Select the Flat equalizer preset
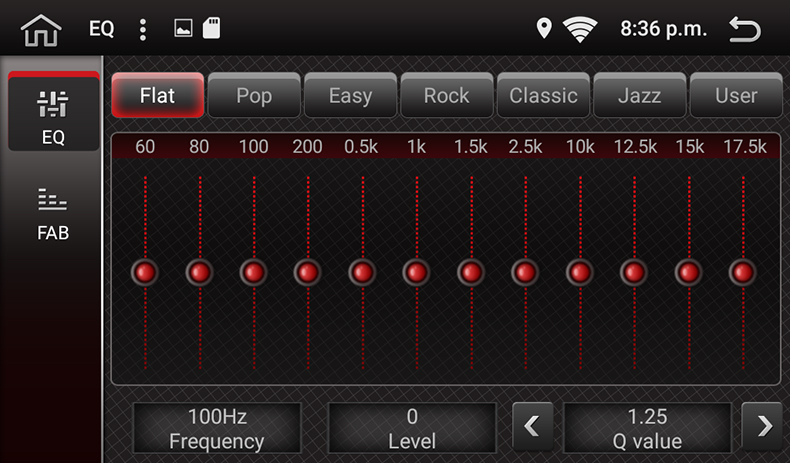This screenshot has height=463, width=790. [x=157, y=96]
